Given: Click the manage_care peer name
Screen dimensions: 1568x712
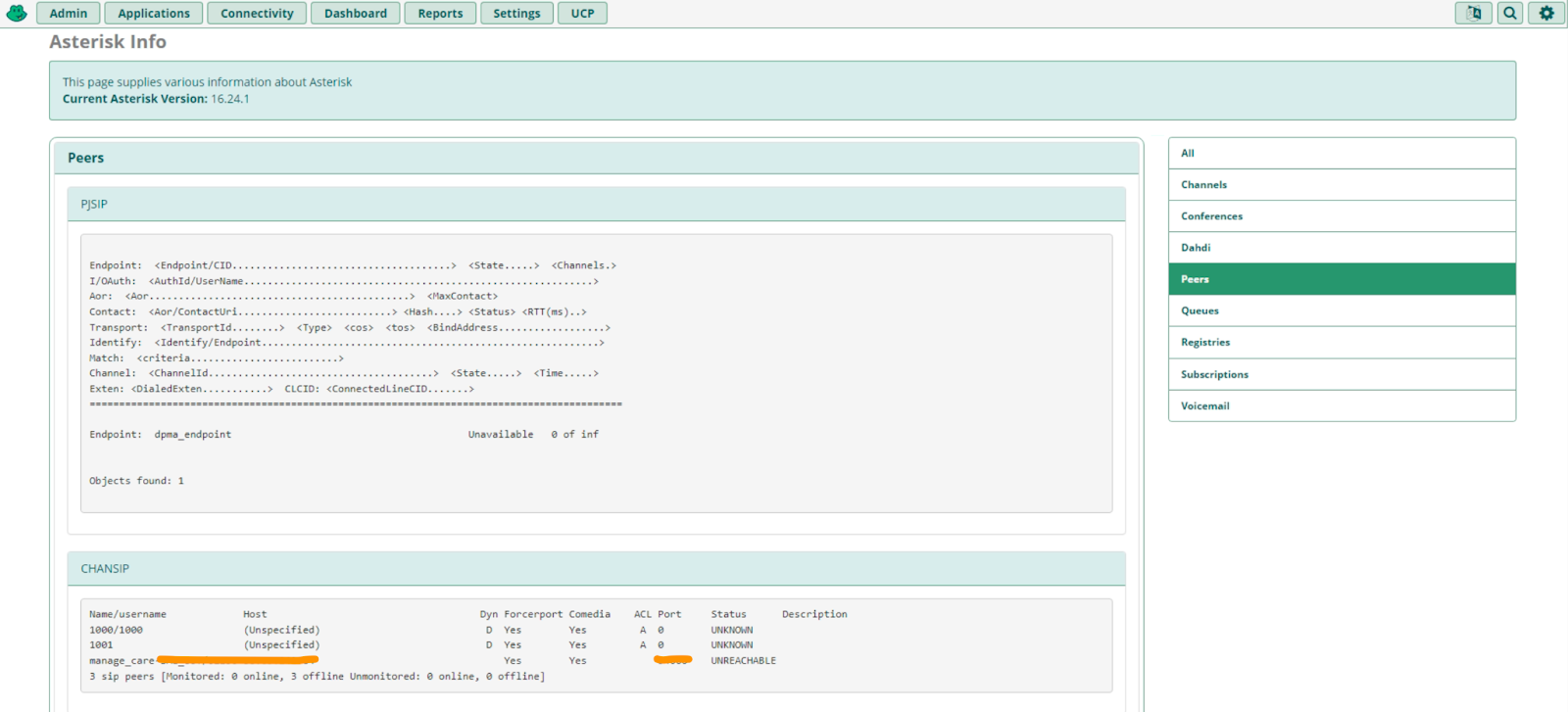Looking at the screenshot, I should pos(122,661).
